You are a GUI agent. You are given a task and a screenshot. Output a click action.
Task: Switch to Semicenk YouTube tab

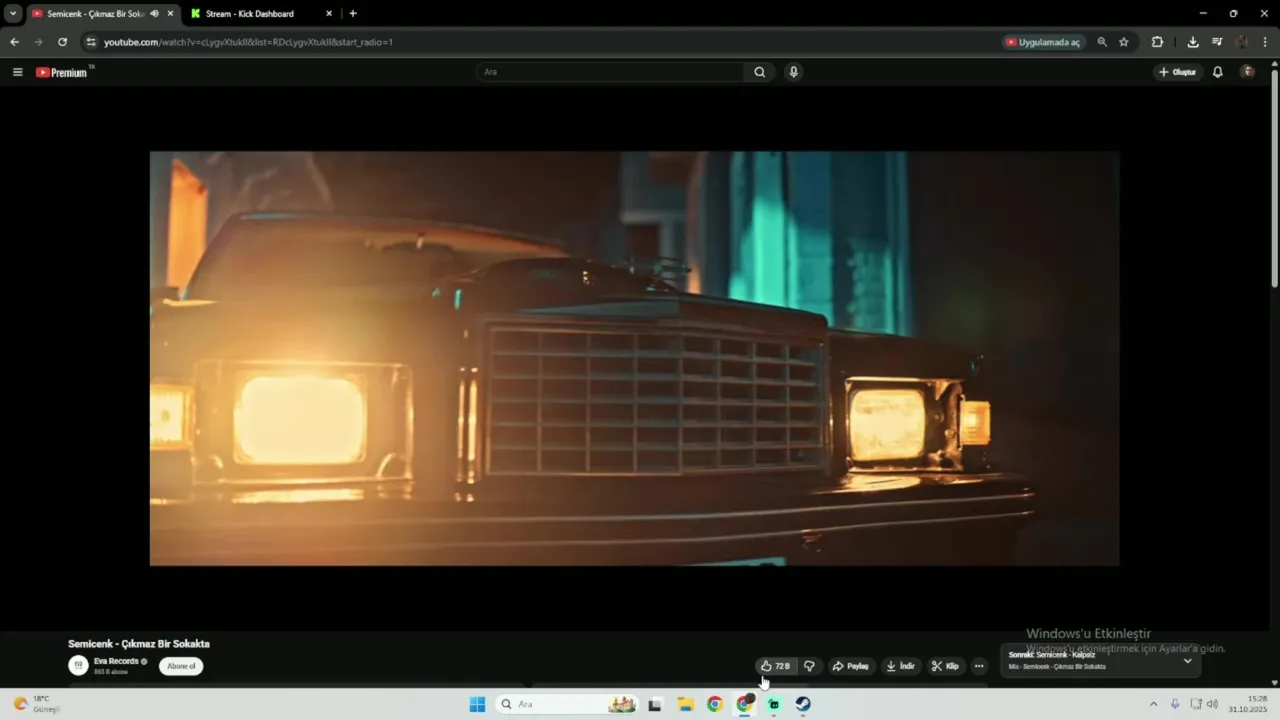click(x=96, y=14)
